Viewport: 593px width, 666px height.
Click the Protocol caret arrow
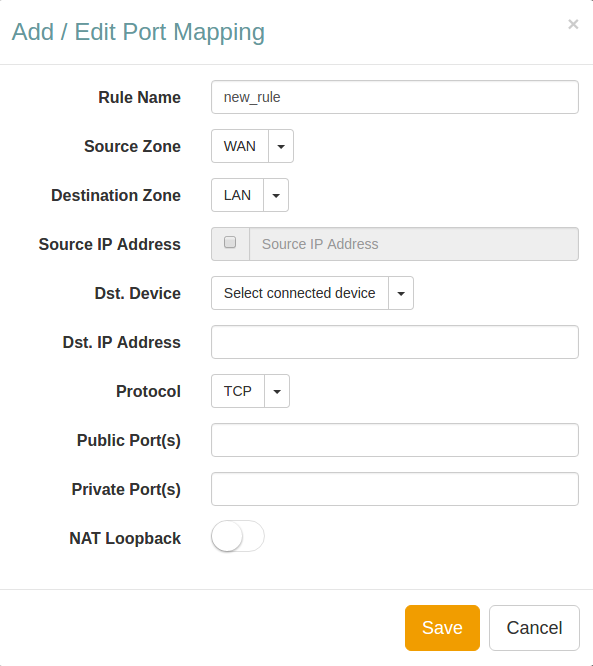(277, 391)
